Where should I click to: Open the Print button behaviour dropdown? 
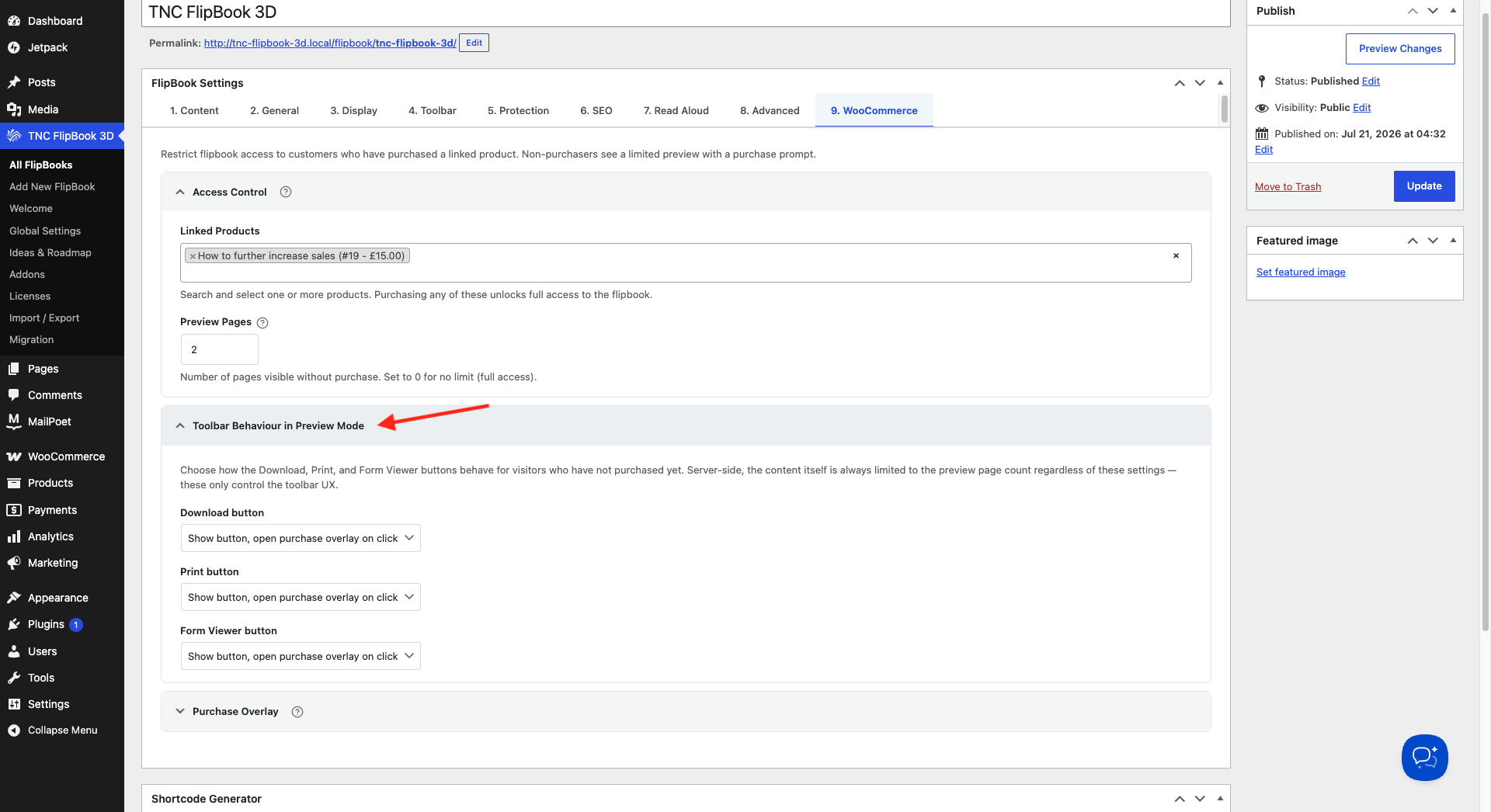coord(301,597)
